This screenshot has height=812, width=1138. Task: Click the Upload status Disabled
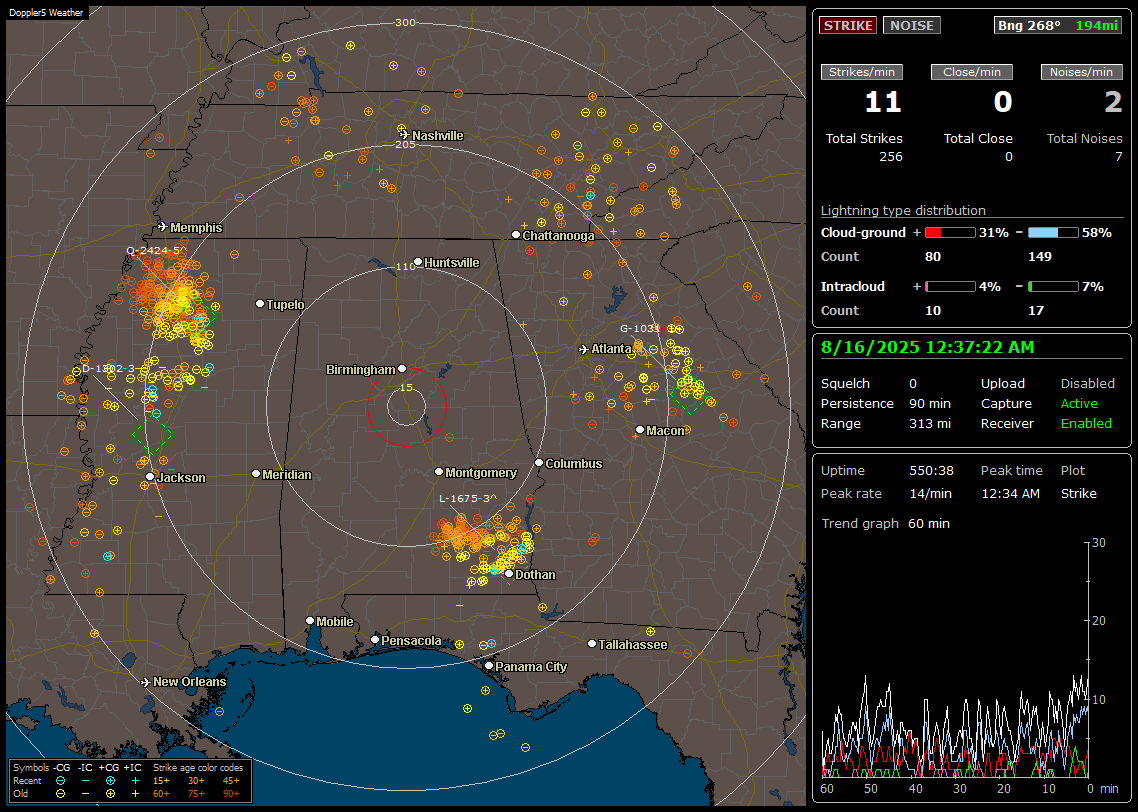click(x=1087, y=383)
